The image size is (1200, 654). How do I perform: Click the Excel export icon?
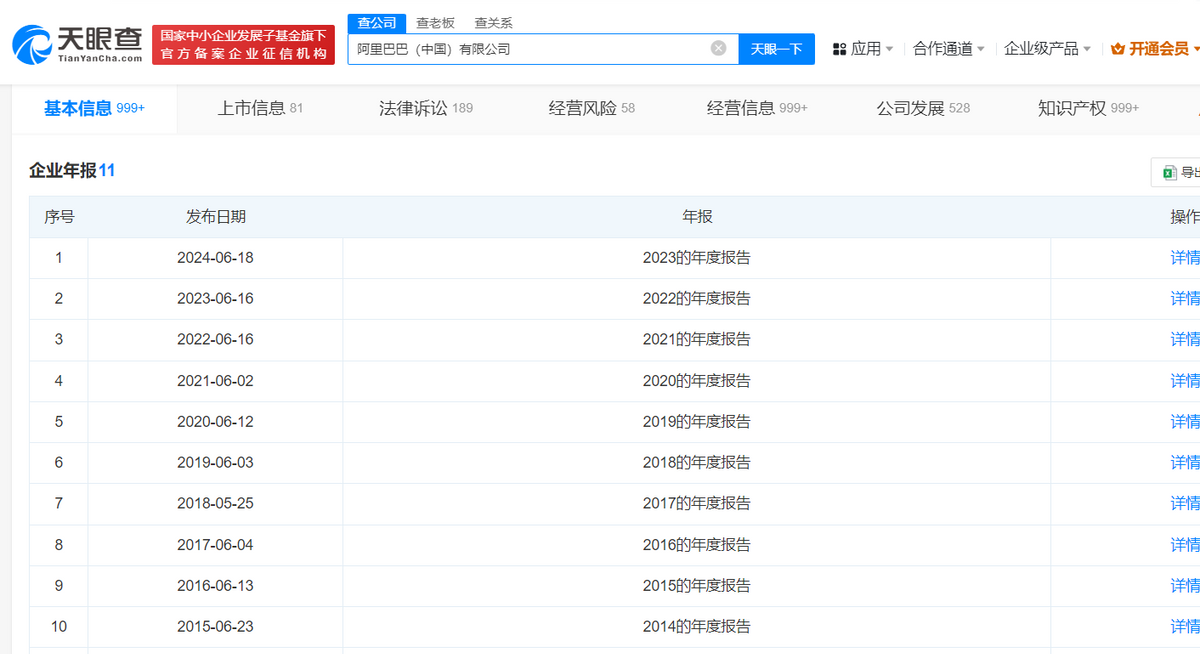(1168, 173)
